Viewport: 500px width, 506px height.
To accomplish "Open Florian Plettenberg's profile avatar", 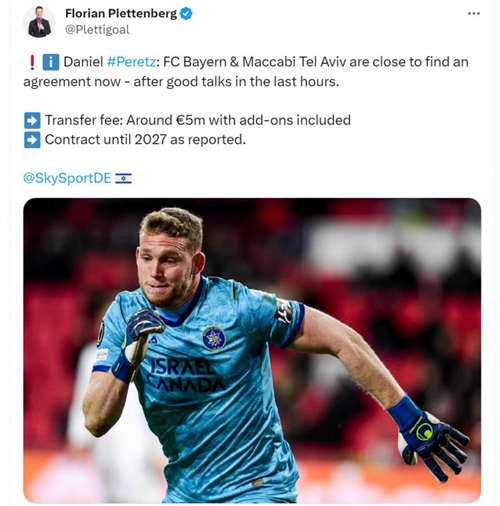I will click(x=39, y=22).
